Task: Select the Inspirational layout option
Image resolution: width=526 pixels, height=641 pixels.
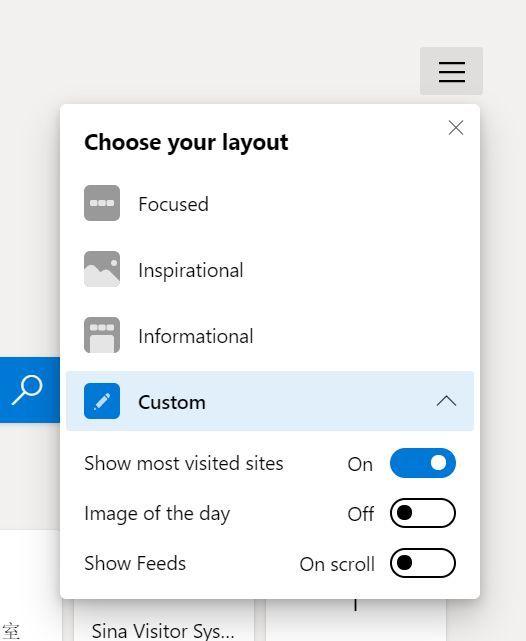Action: (x=270, y=269)
